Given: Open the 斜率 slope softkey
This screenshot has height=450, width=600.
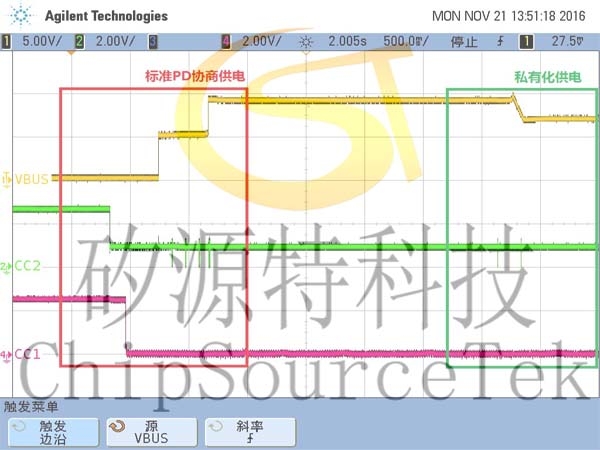Looking at the screenshot, I should tap(250, 432).
